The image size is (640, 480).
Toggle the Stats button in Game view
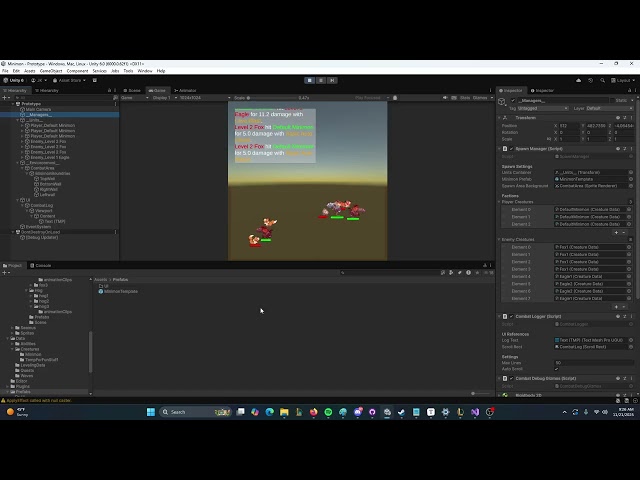pos(465,98)
